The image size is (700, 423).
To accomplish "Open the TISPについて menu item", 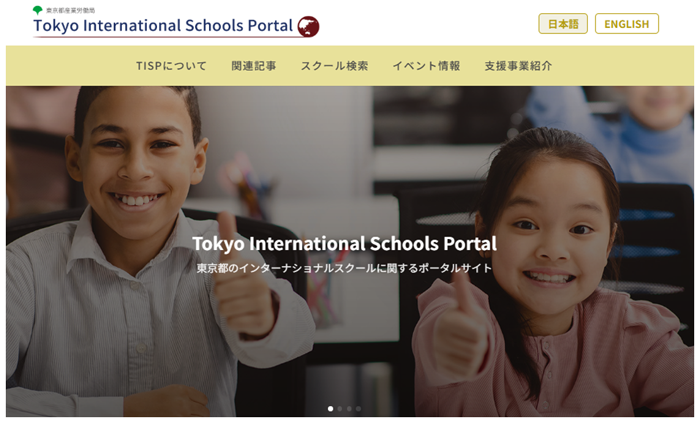I will coord(171,66).
